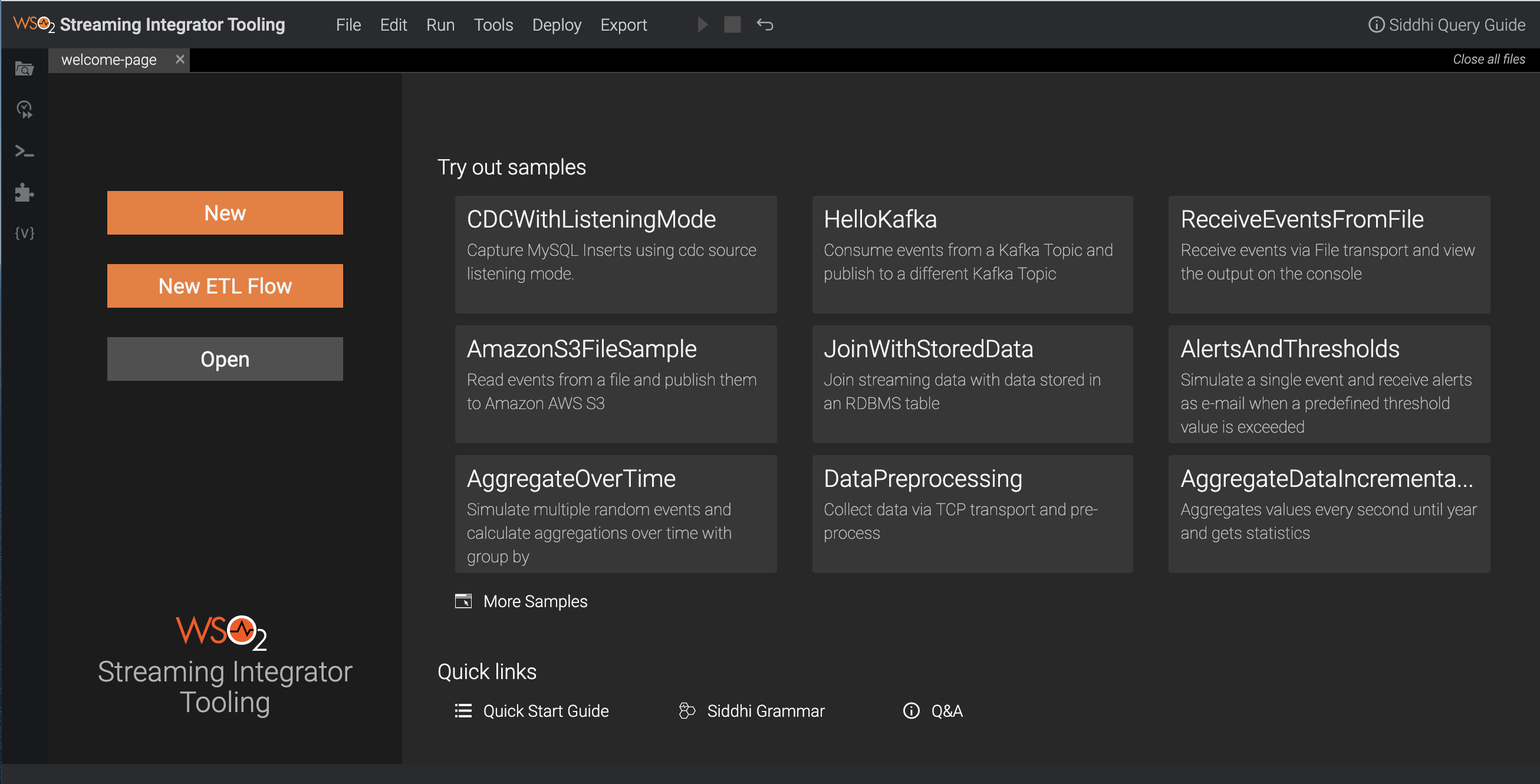Open the template variables {V} icon

point(24,233)
